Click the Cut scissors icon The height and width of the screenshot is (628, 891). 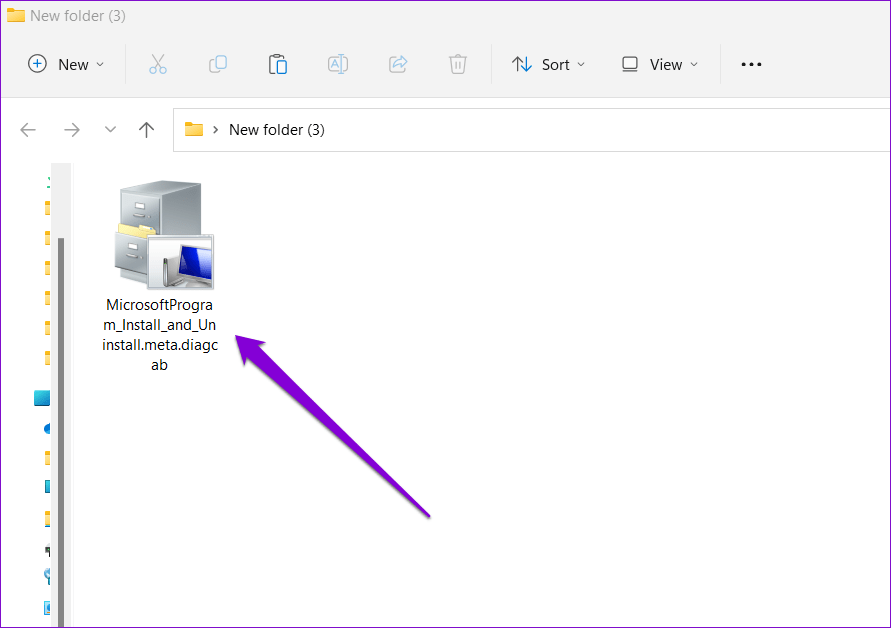tap(157, 64)
